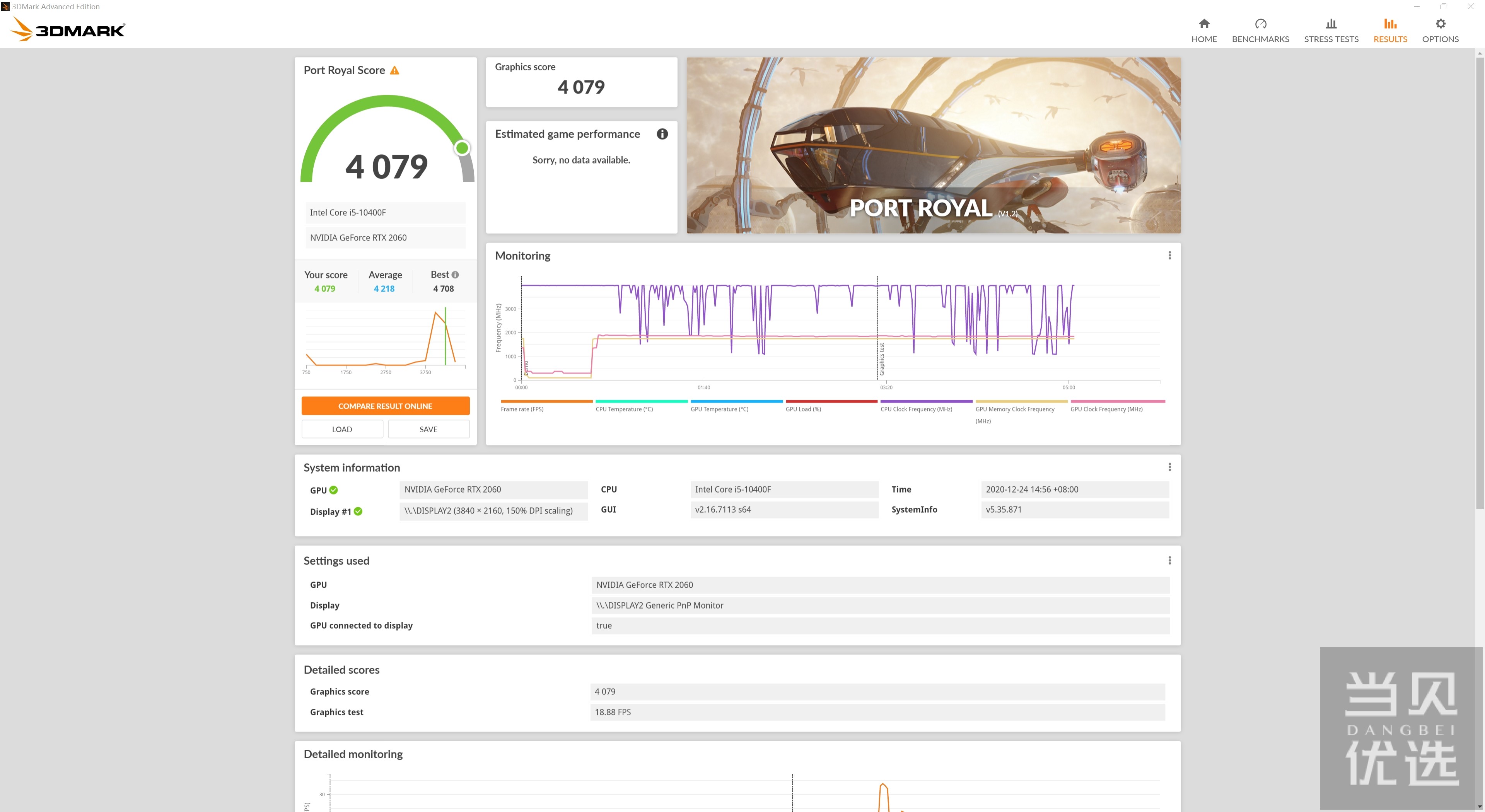Click Compare Result Online button
Screen dimensions: 1485x812
pos(385,406)
